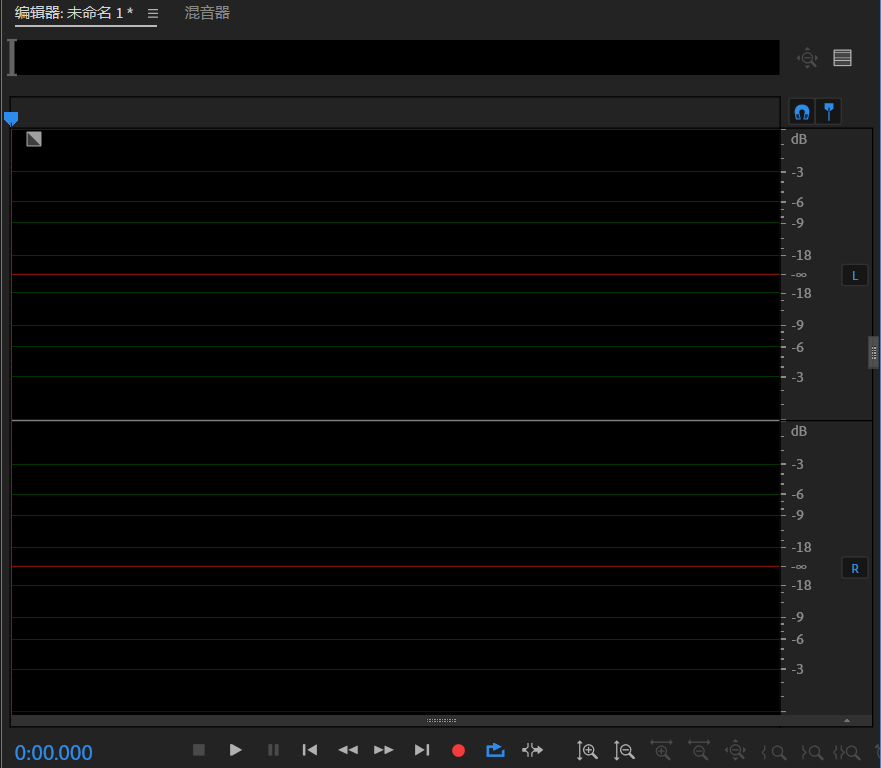Click the -∞ mark on left channel ruler

point(799,275)
